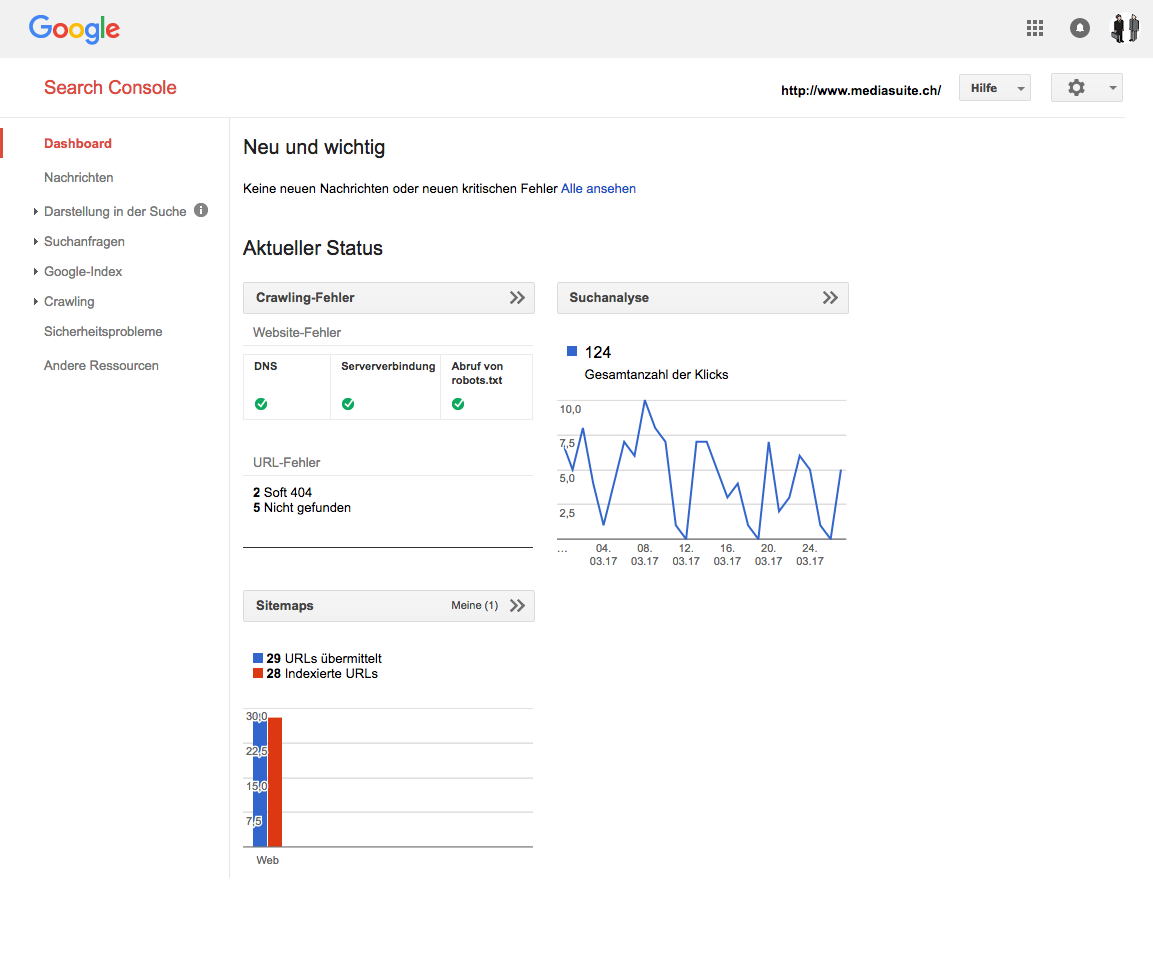Select Dashboard in the sidebar

click(78, 143)
